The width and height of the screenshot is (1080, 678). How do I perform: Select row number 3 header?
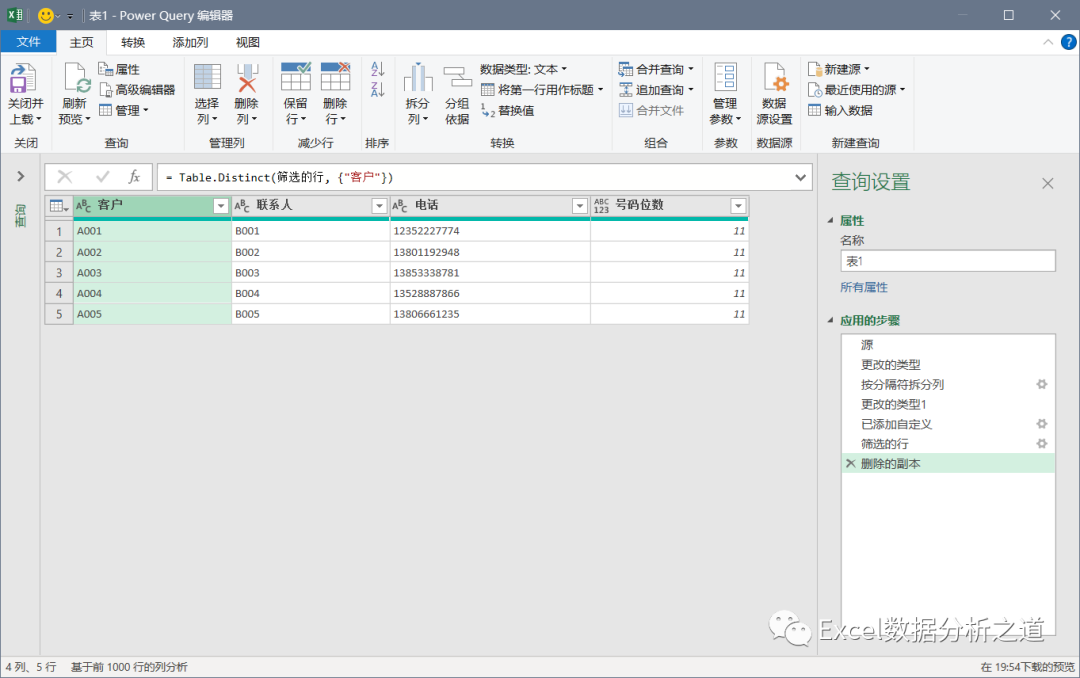(59, 273)
